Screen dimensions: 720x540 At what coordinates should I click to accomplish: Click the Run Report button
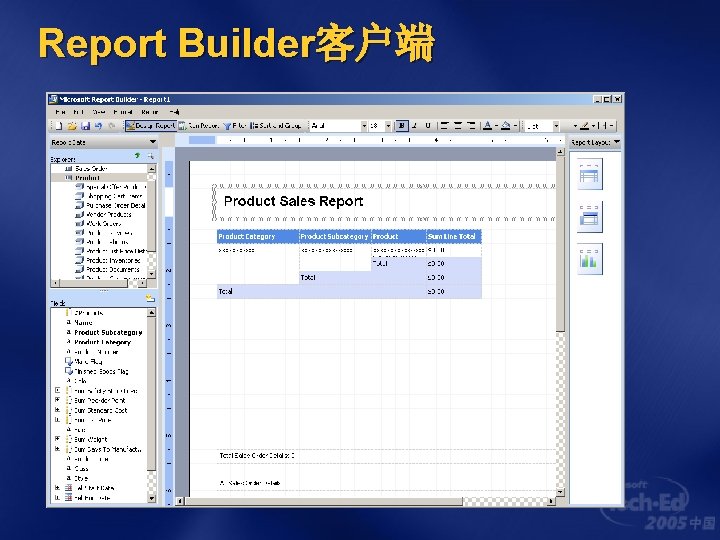tap(199, 125)
